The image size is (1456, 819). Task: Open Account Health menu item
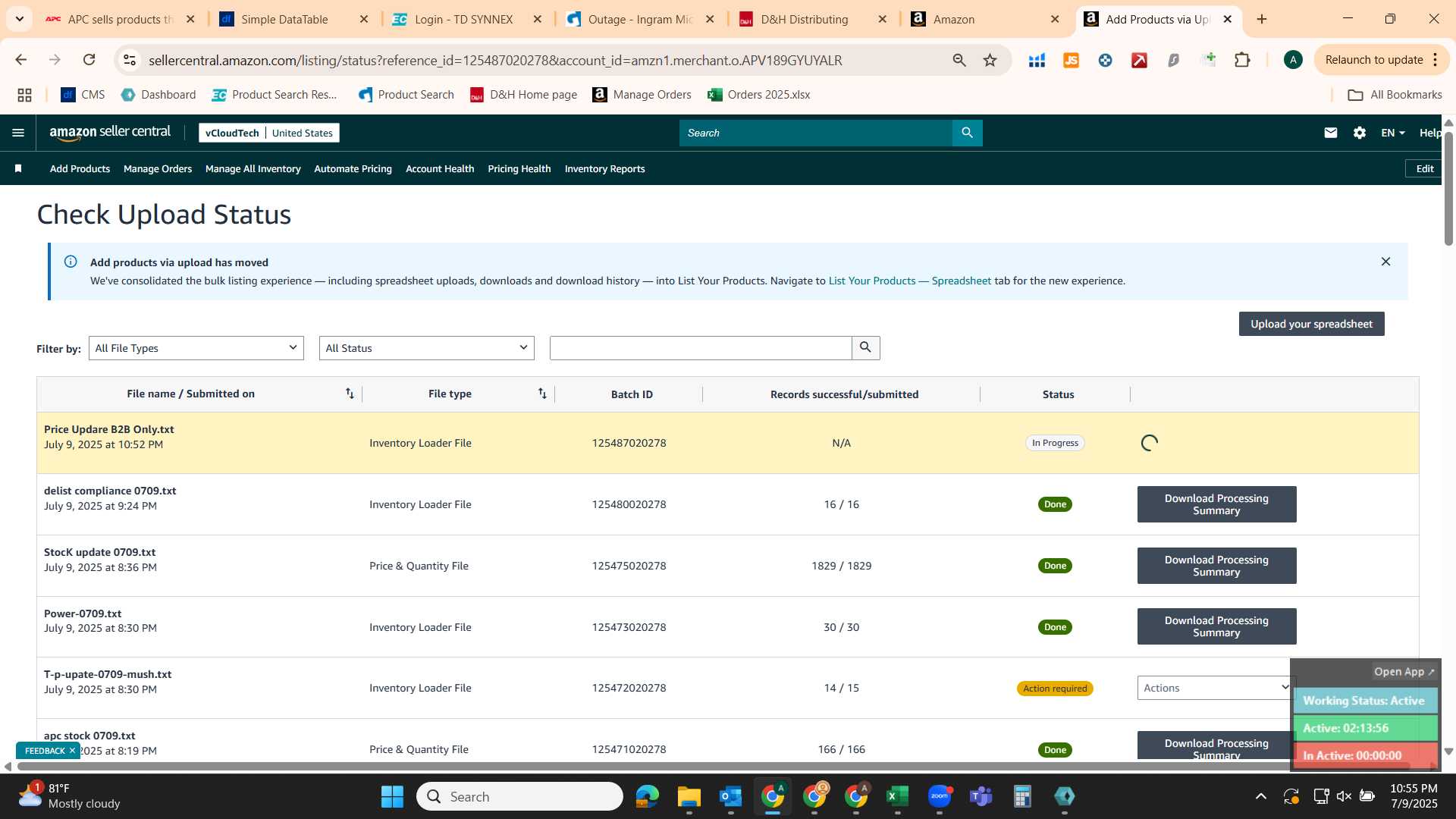(440, 168)
